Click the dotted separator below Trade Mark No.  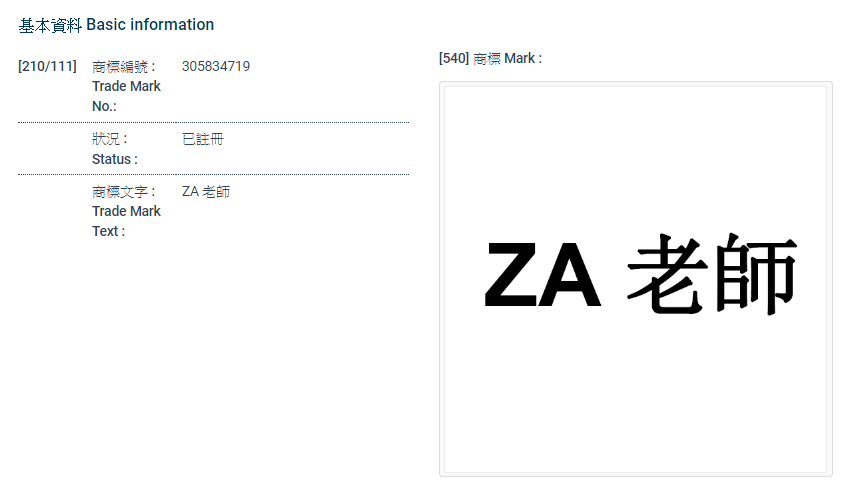coord(213,122)
